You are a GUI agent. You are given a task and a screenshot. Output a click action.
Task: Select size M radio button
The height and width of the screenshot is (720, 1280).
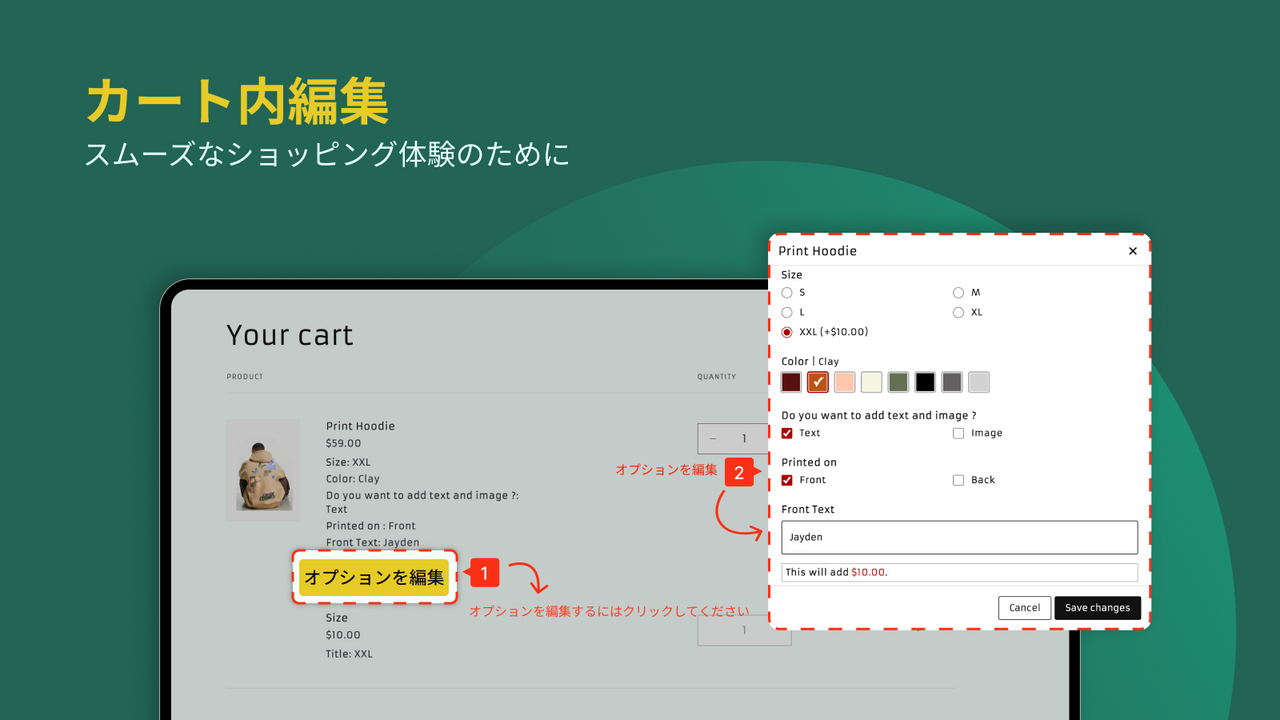pos(958,293)
